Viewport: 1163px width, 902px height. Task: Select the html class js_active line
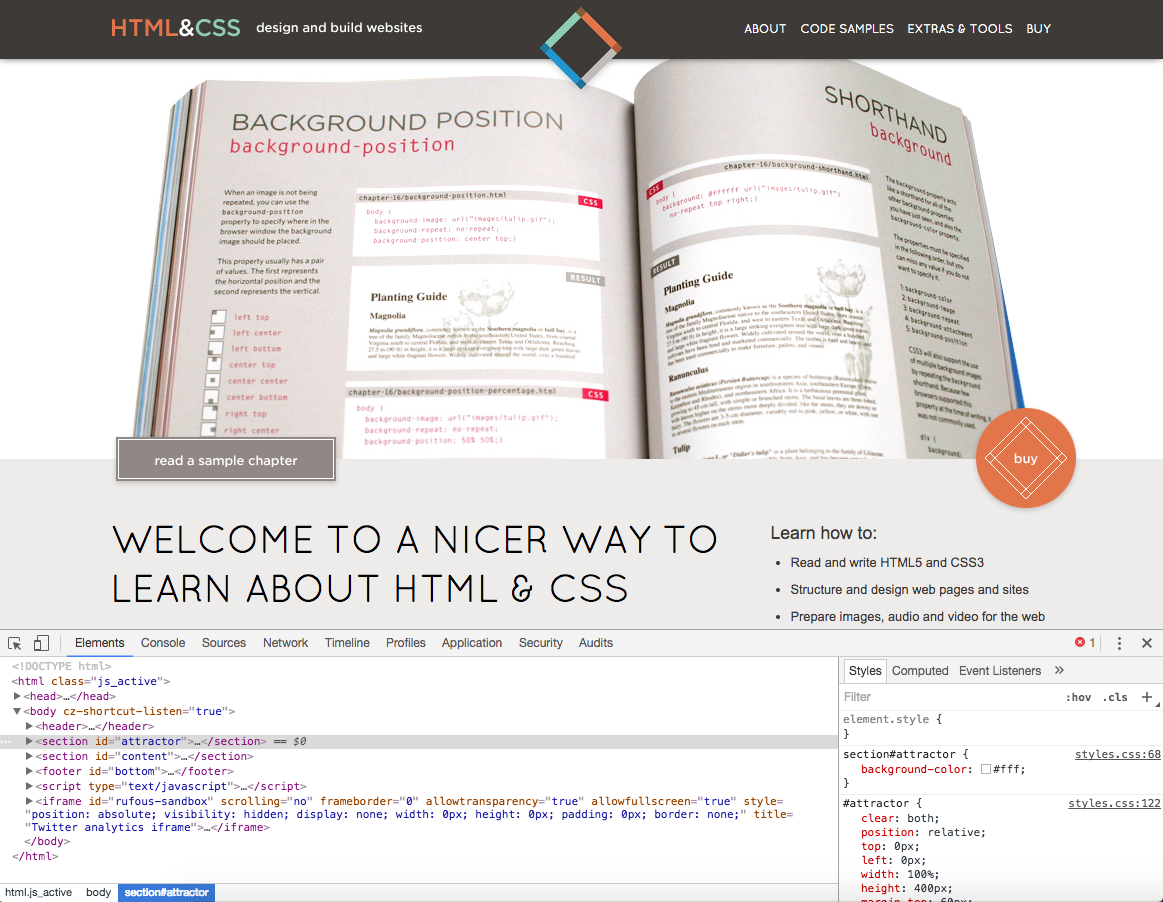coord(91,681)
